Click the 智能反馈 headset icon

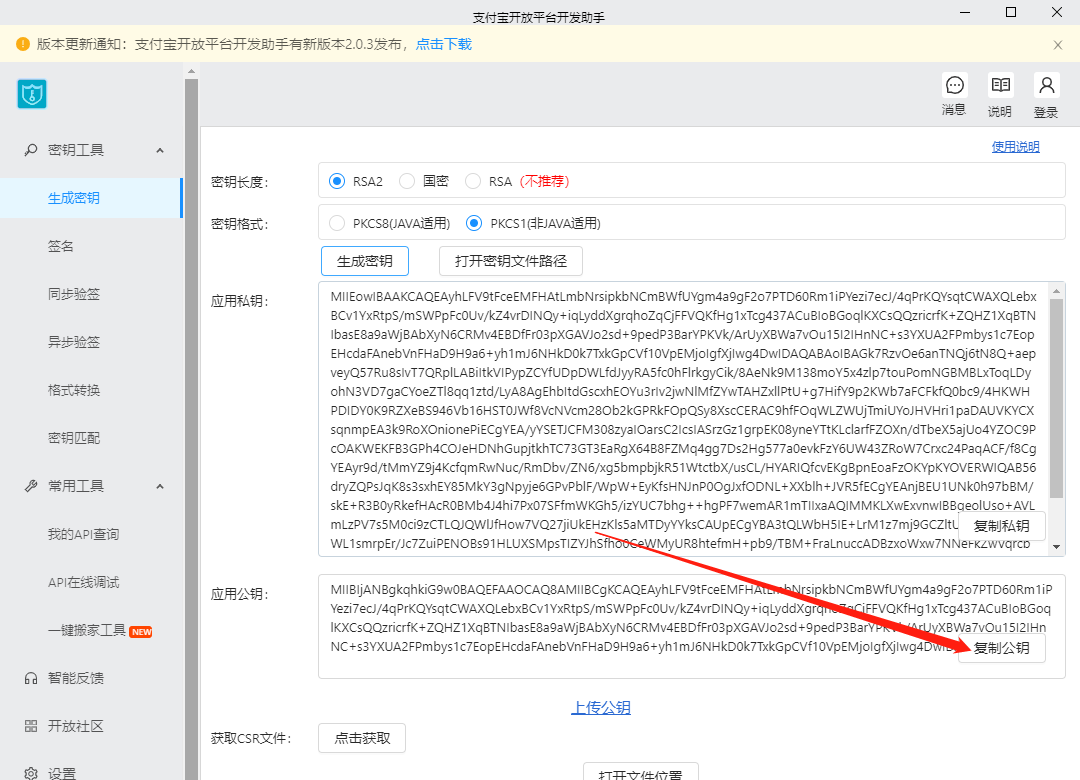pos(31,678)
